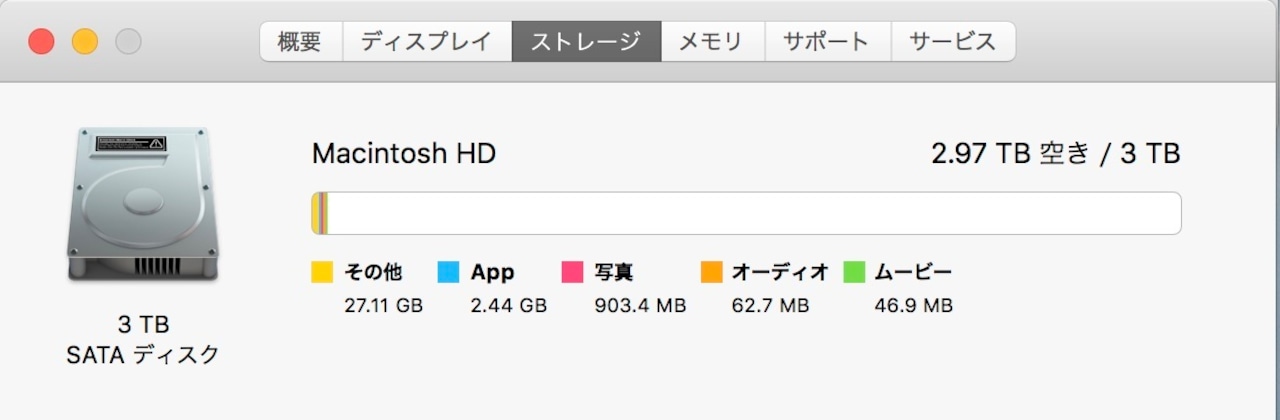Open the サポート tab
This screenshot has height=420, width=1280.
[x=826, y=42]
